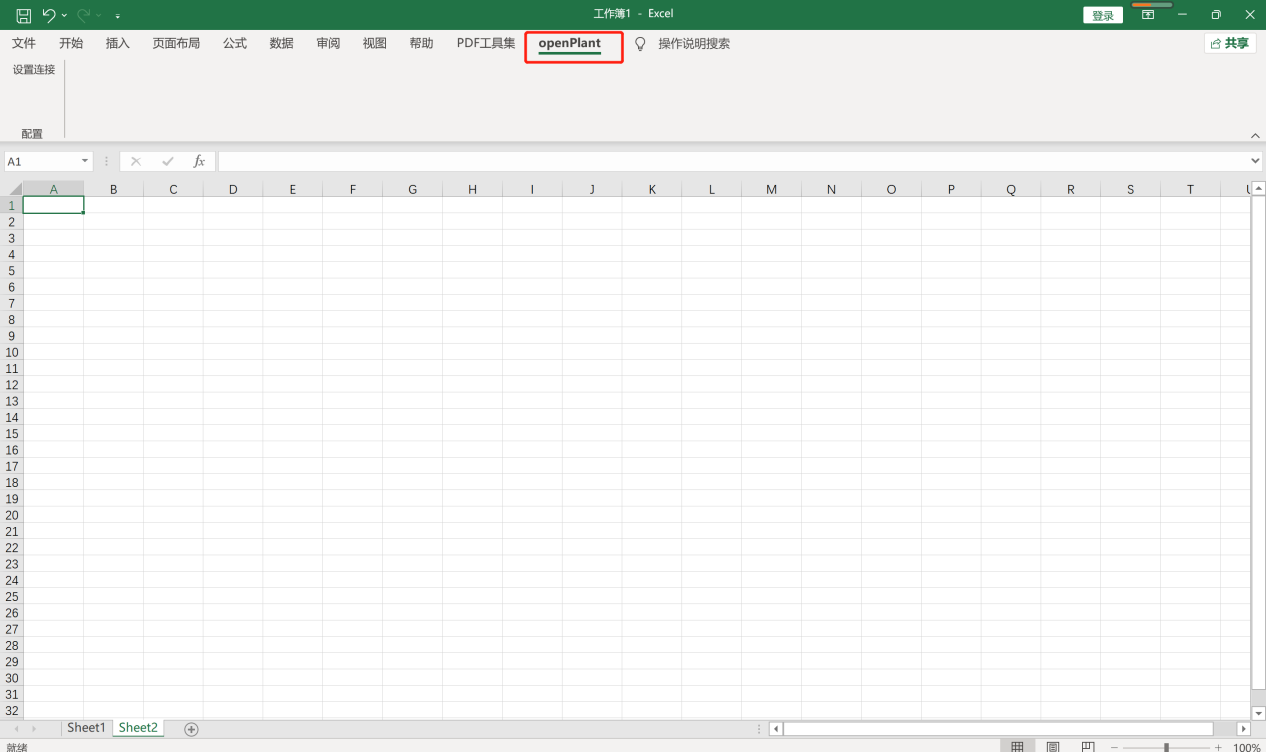Screen dimensions: 1266x752
Task: Click the lightbulb search icon
Action: (640, 44)
